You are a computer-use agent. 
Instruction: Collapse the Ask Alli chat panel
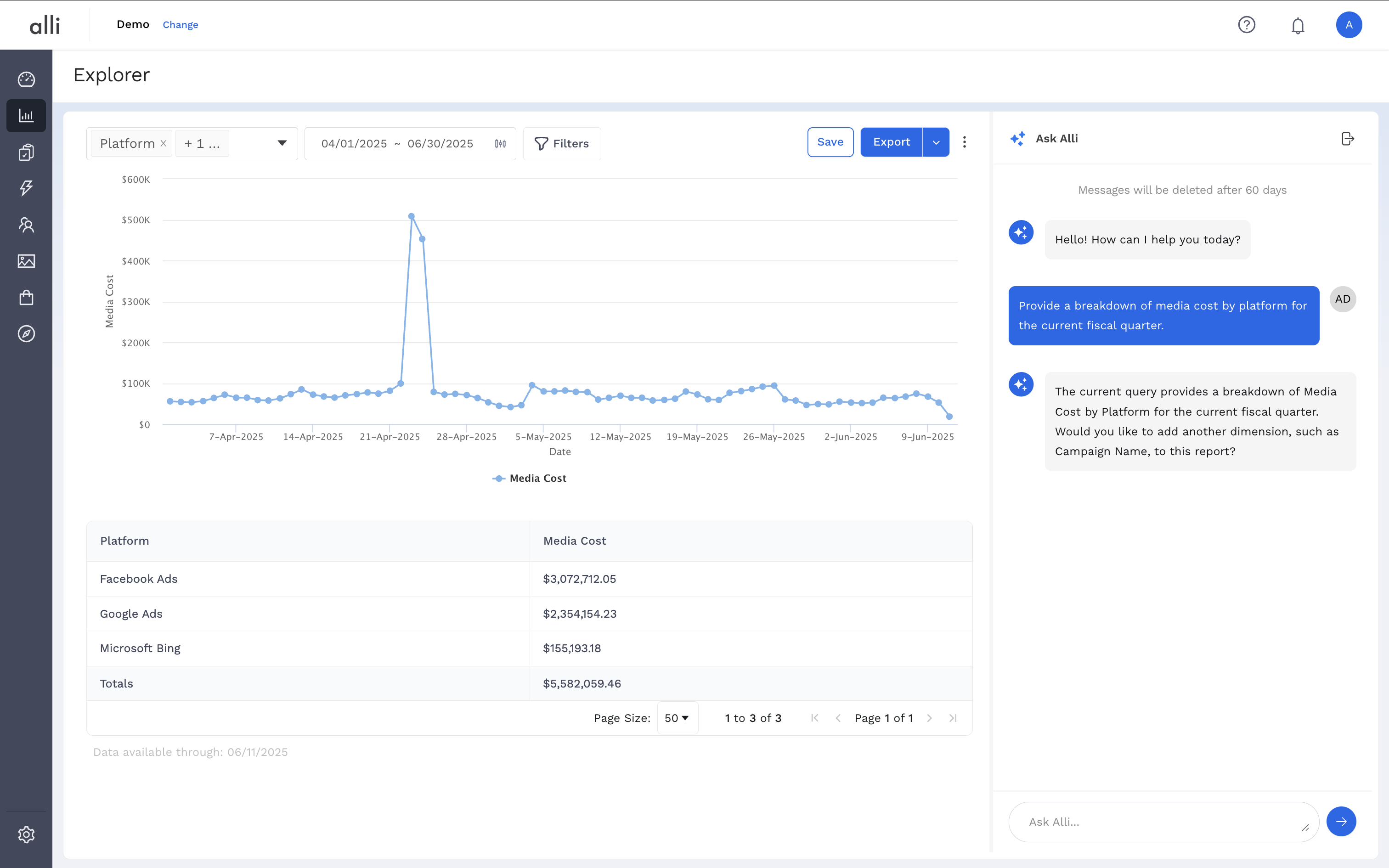click(x=1348, y=139)
